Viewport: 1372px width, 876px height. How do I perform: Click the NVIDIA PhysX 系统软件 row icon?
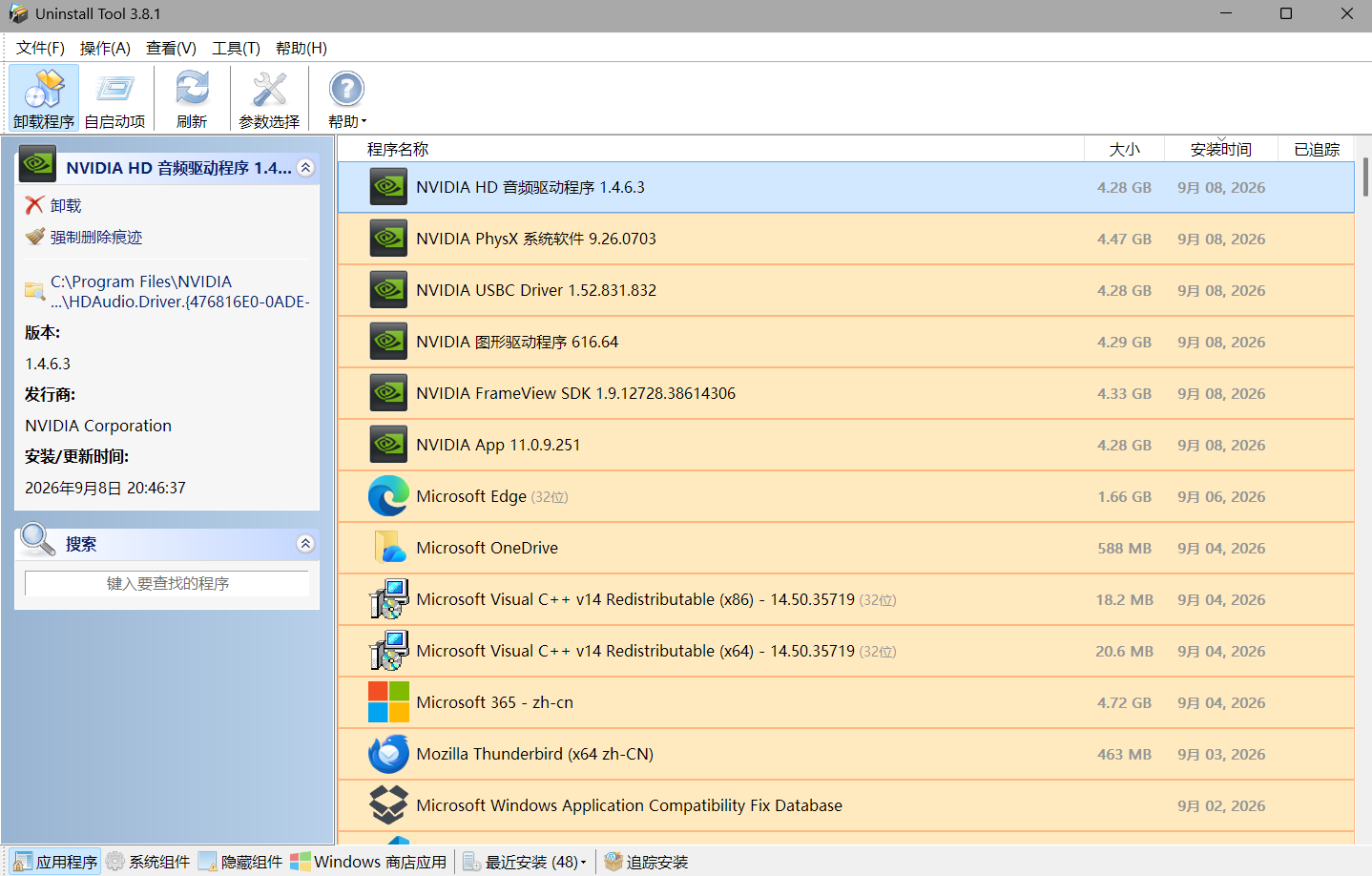tap(388, 239)
